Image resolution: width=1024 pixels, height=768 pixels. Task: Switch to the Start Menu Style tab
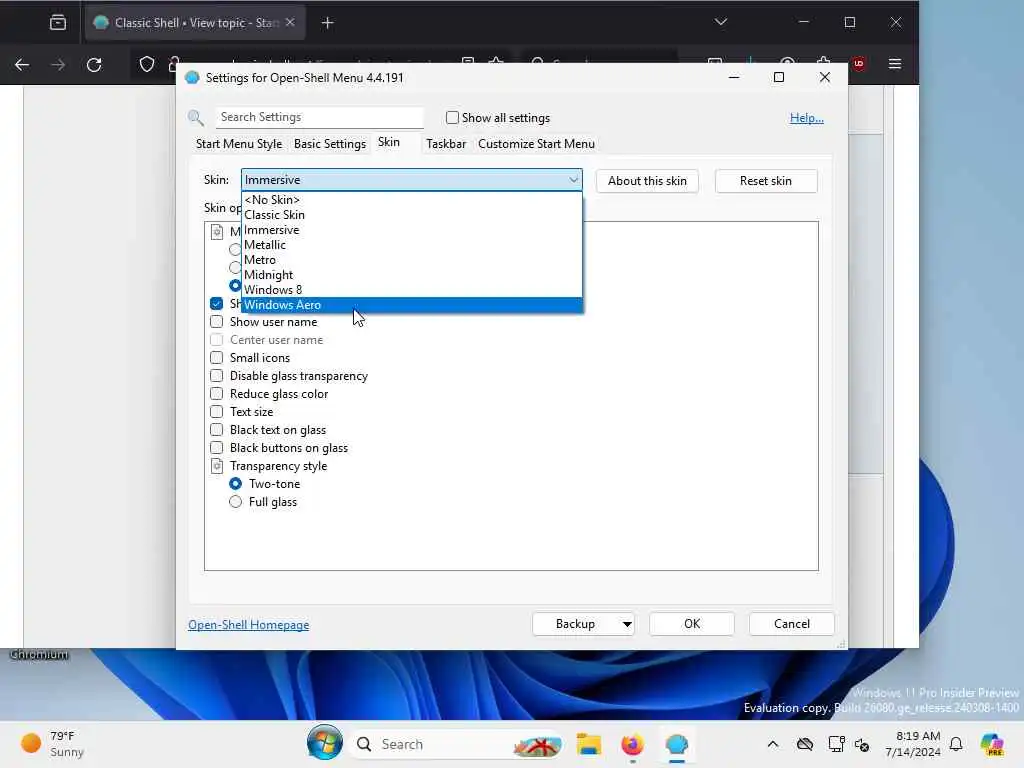(x=239, y=144)
